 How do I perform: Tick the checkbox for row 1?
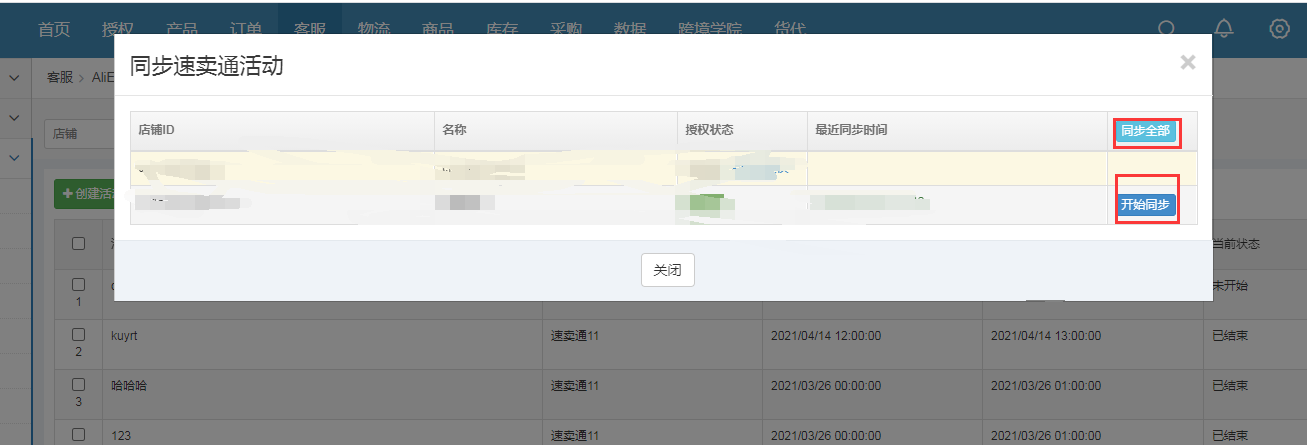79,285
